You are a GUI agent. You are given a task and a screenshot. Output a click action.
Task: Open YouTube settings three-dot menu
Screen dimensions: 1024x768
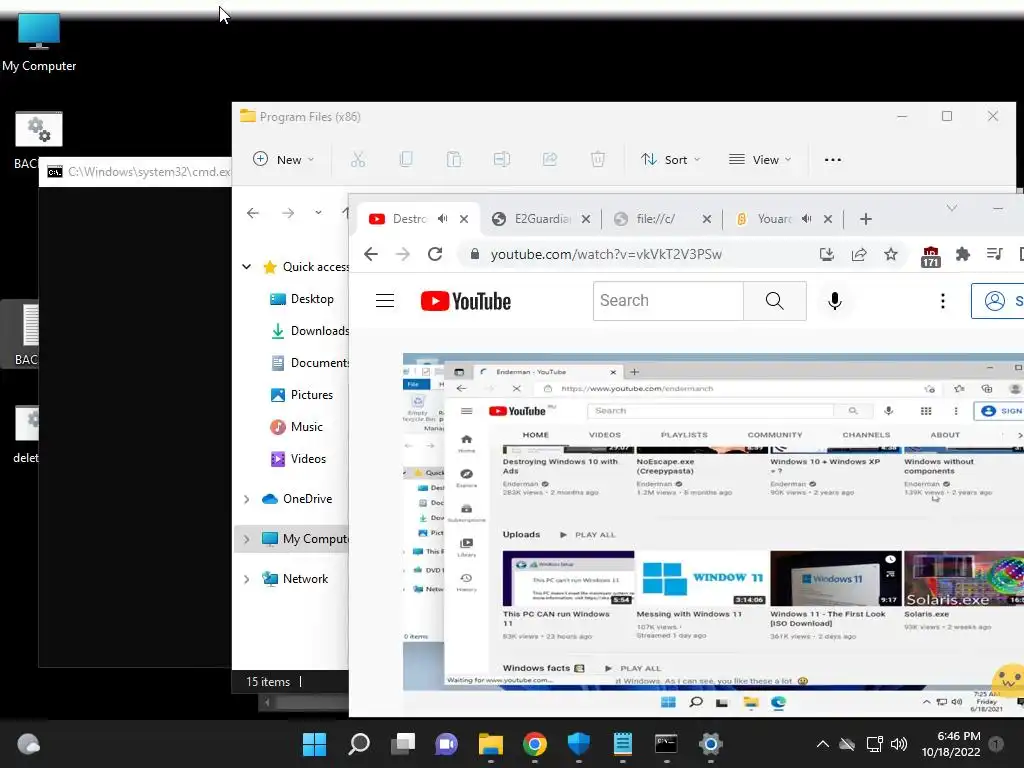point(942,300)
